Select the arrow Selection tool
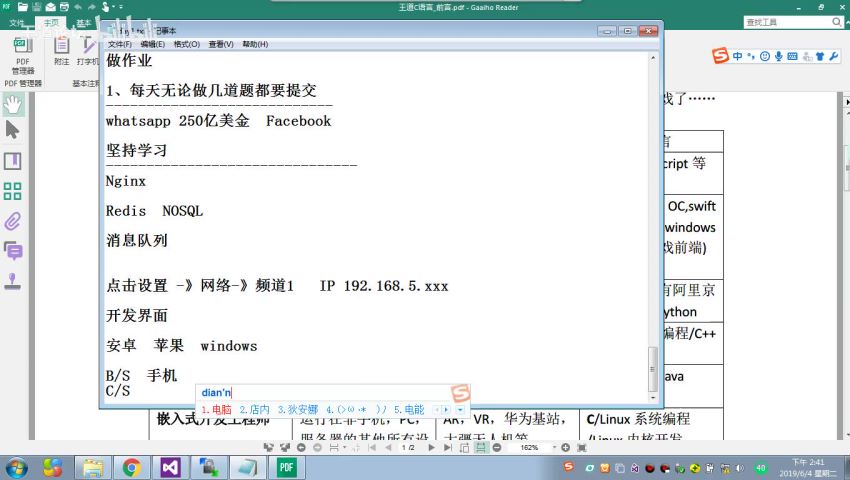 pos(12,130)
